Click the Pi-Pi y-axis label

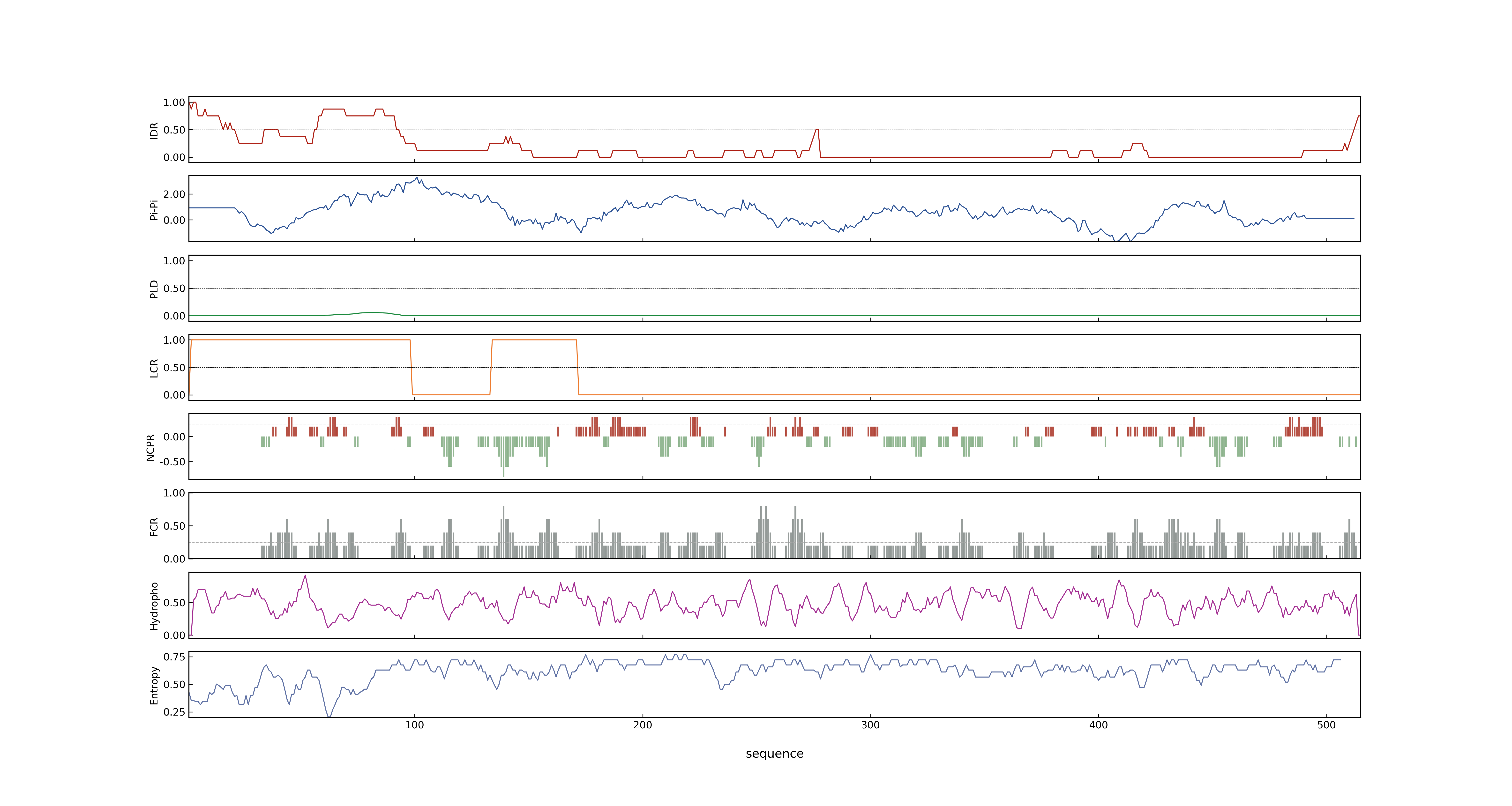[154, 209]
